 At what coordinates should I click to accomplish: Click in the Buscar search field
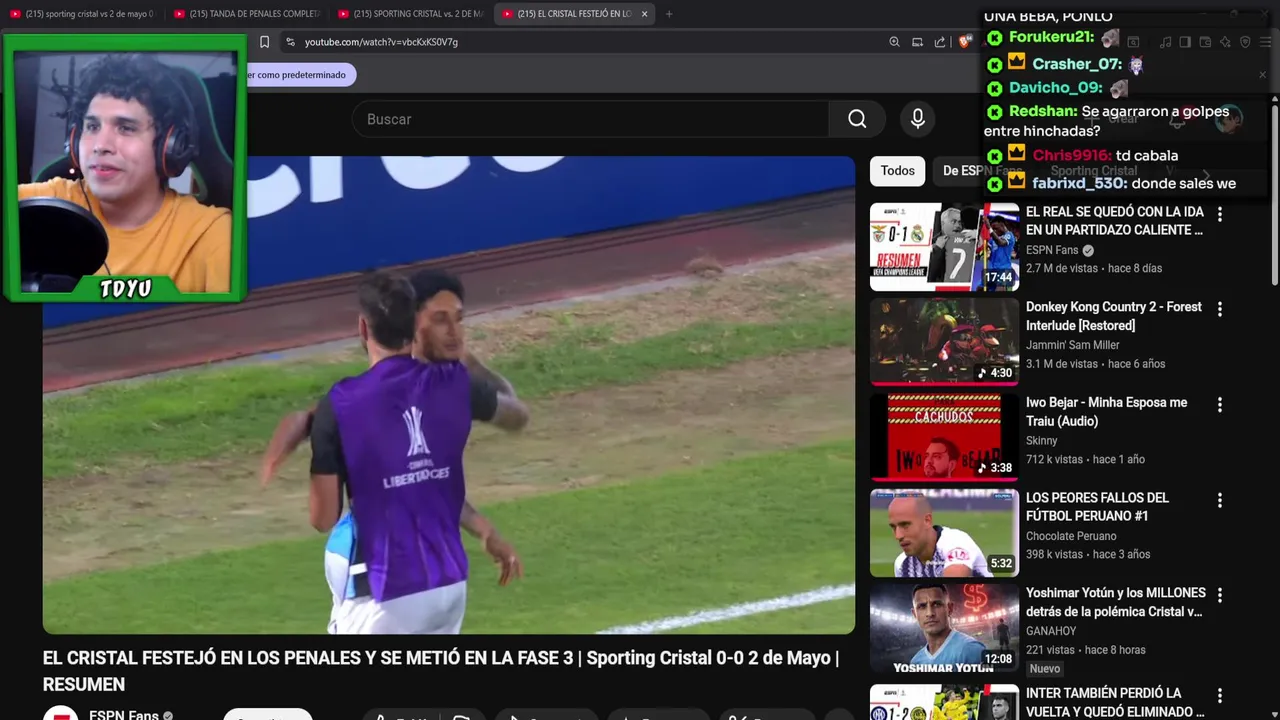click(590, 119)
